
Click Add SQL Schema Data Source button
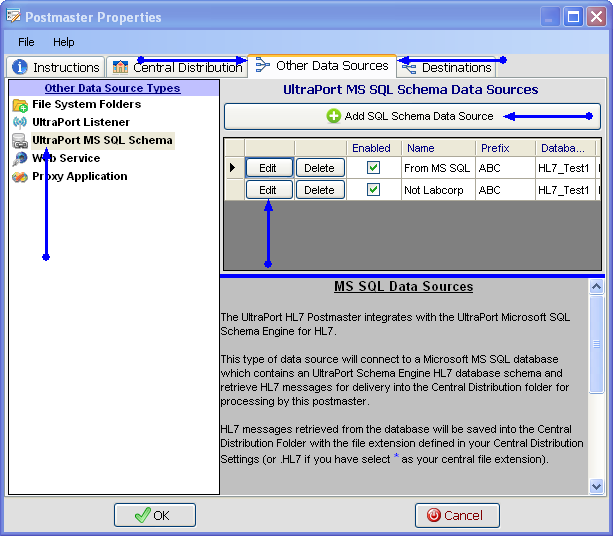pyautogui.click(x=411, y=116)
